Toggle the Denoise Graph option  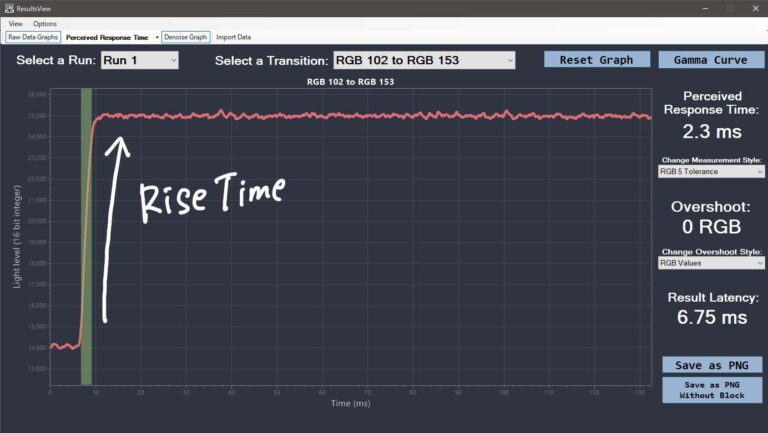tap(185, 37)
